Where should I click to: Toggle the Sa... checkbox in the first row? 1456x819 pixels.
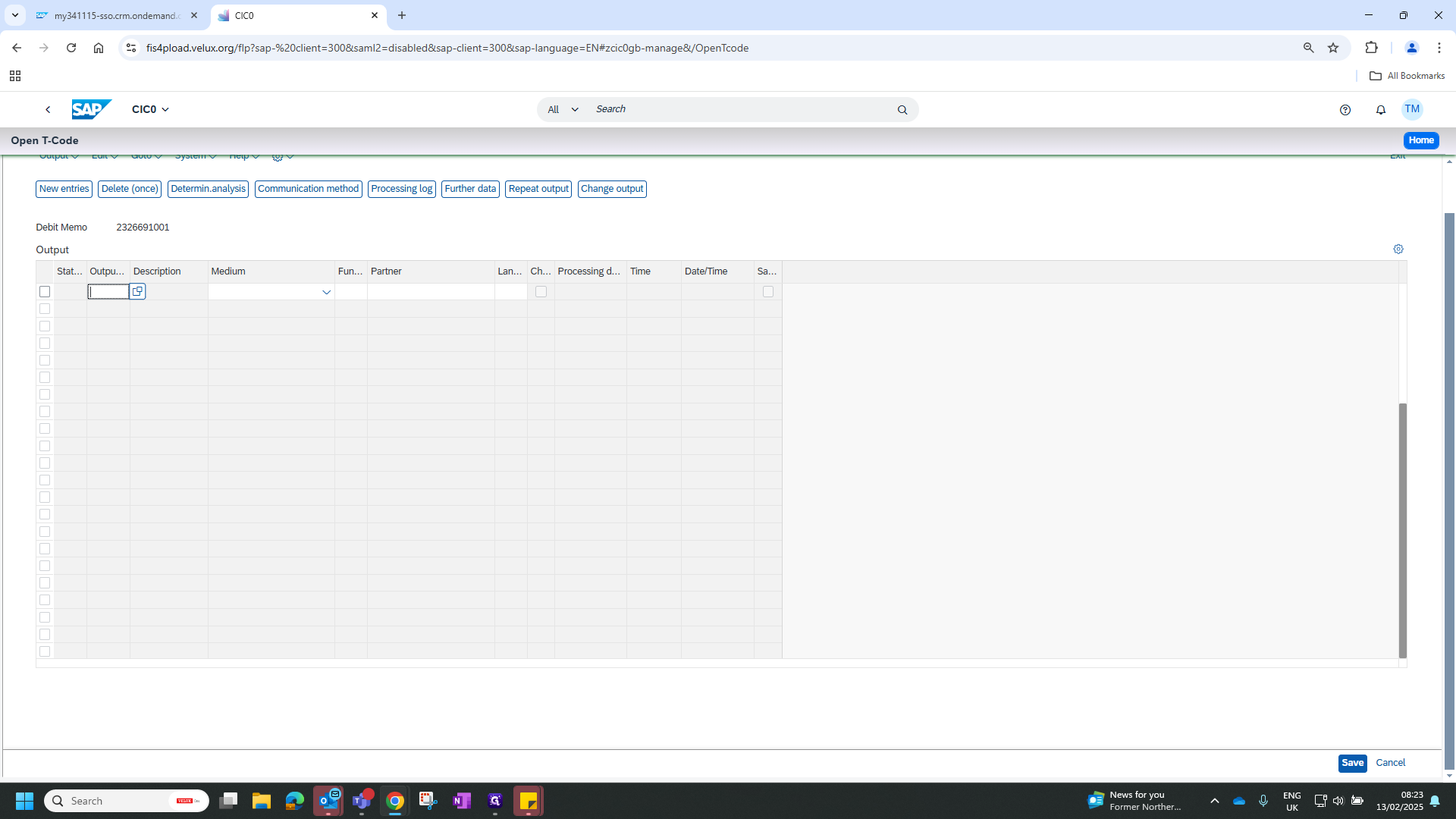768,292
